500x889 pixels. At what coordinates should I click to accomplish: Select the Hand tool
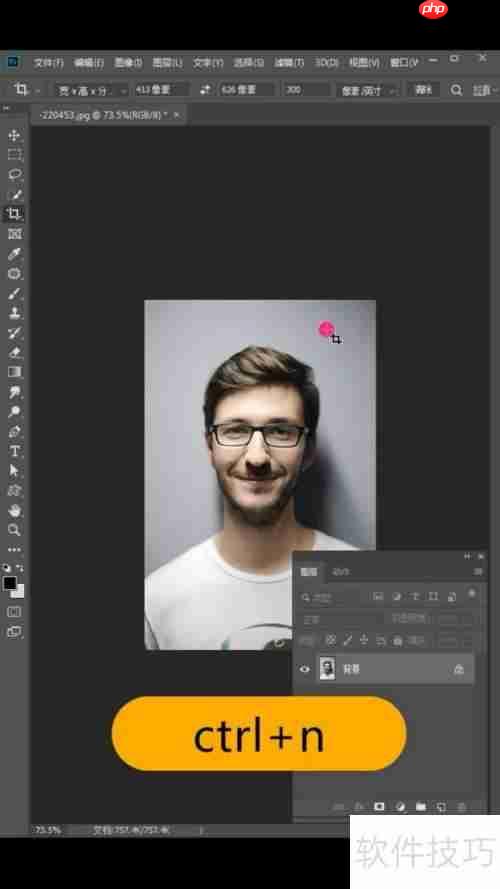click(15, 510)
